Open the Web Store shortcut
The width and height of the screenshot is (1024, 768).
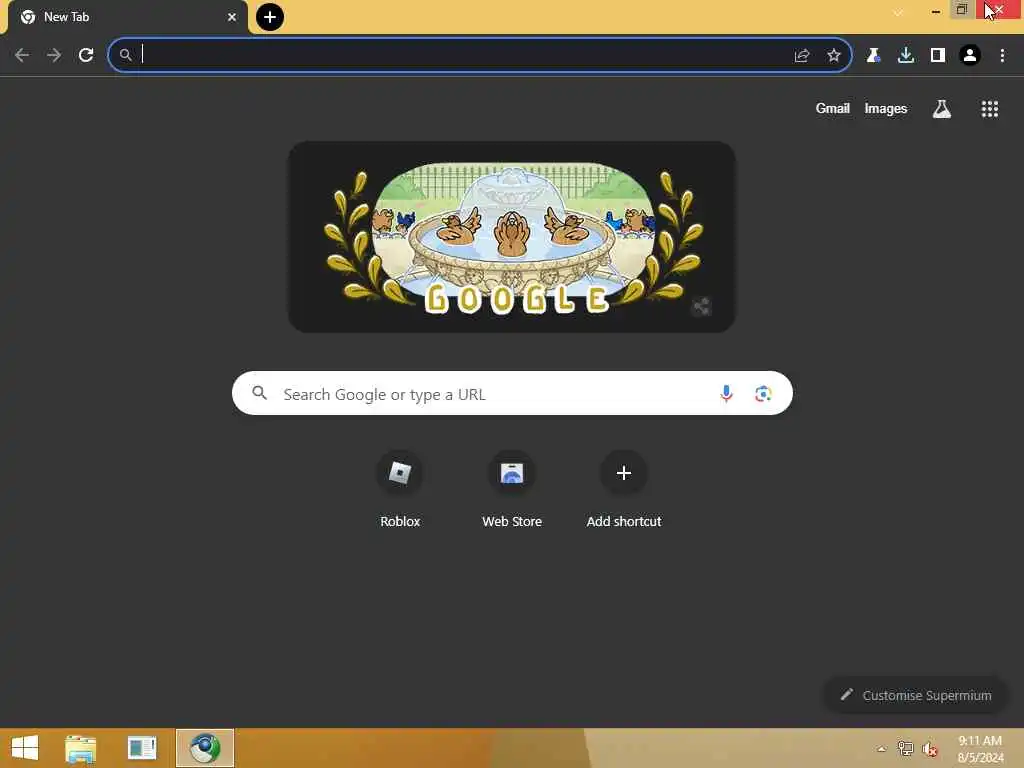[512, 488]
